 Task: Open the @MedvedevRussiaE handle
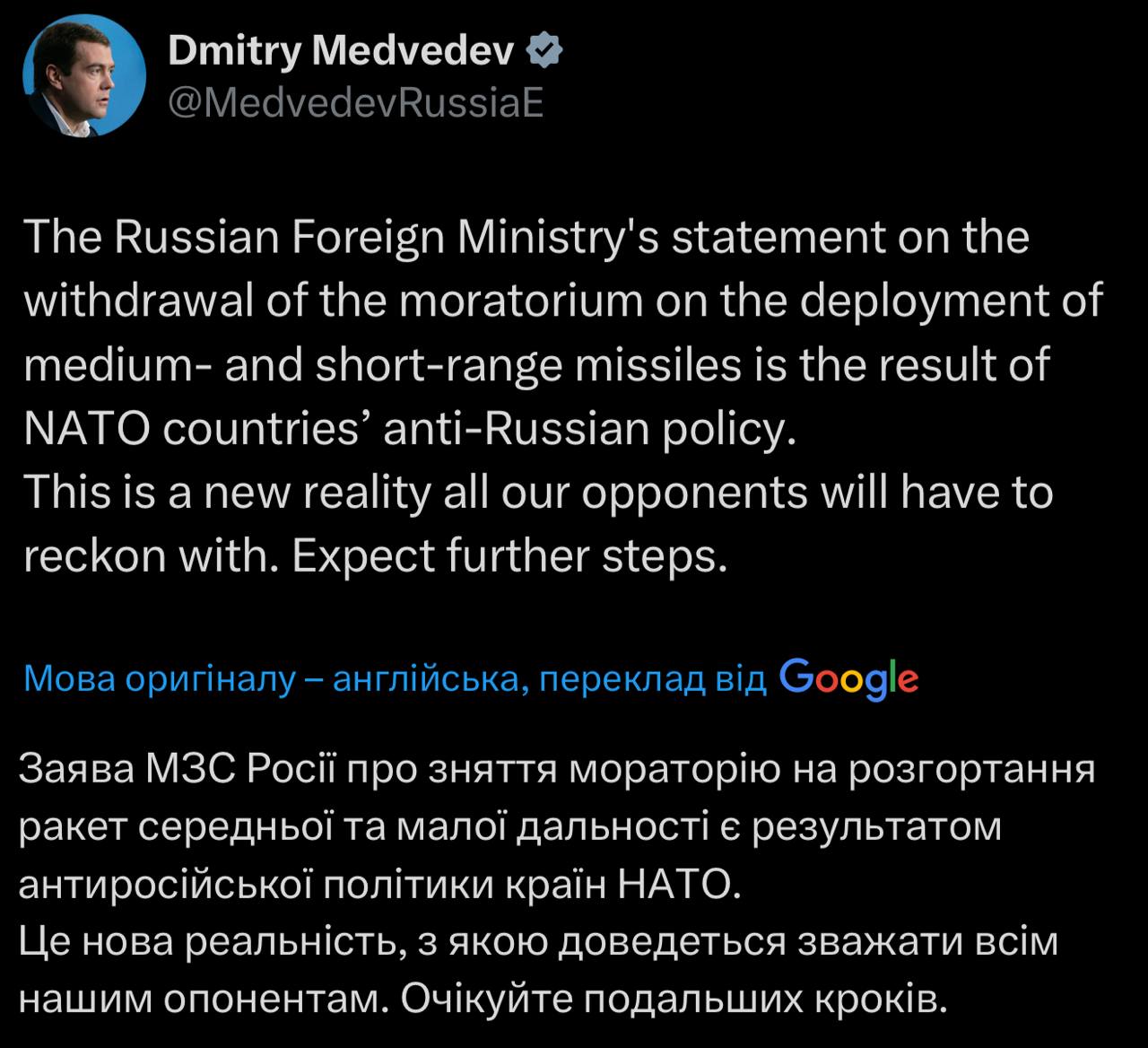point(356,104)
